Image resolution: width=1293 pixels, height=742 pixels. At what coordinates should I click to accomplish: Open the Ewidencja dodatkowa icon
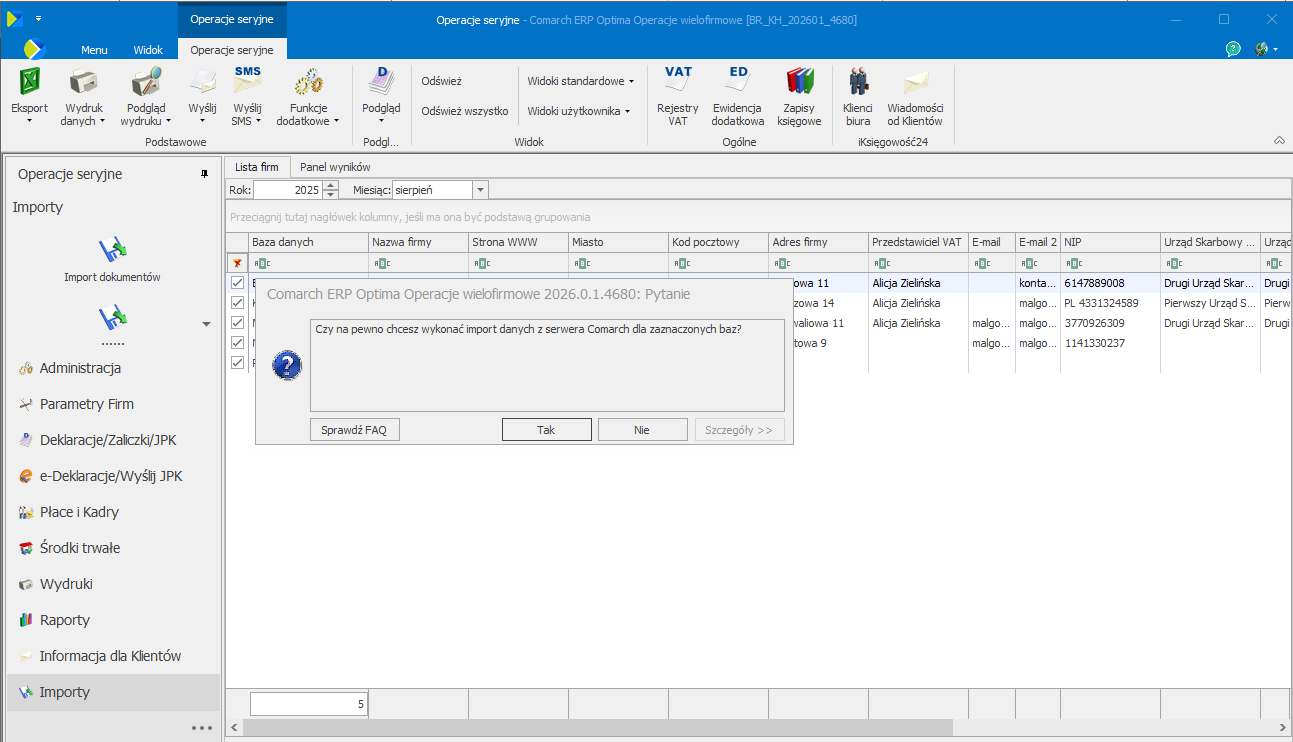[x=738, y=81]
